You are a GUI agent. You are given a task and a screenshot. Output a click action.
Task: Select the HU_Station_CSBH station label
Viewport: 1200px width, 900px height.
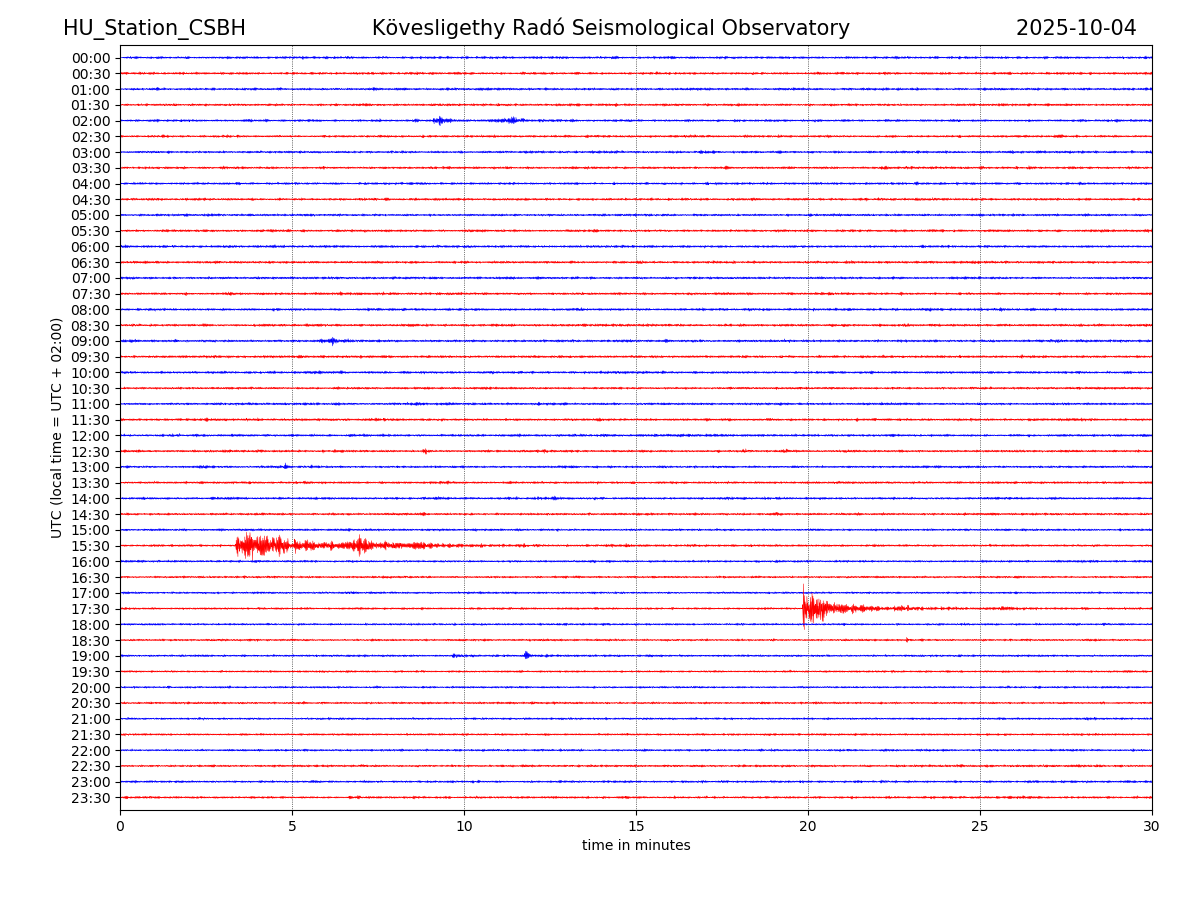[154, 28]
